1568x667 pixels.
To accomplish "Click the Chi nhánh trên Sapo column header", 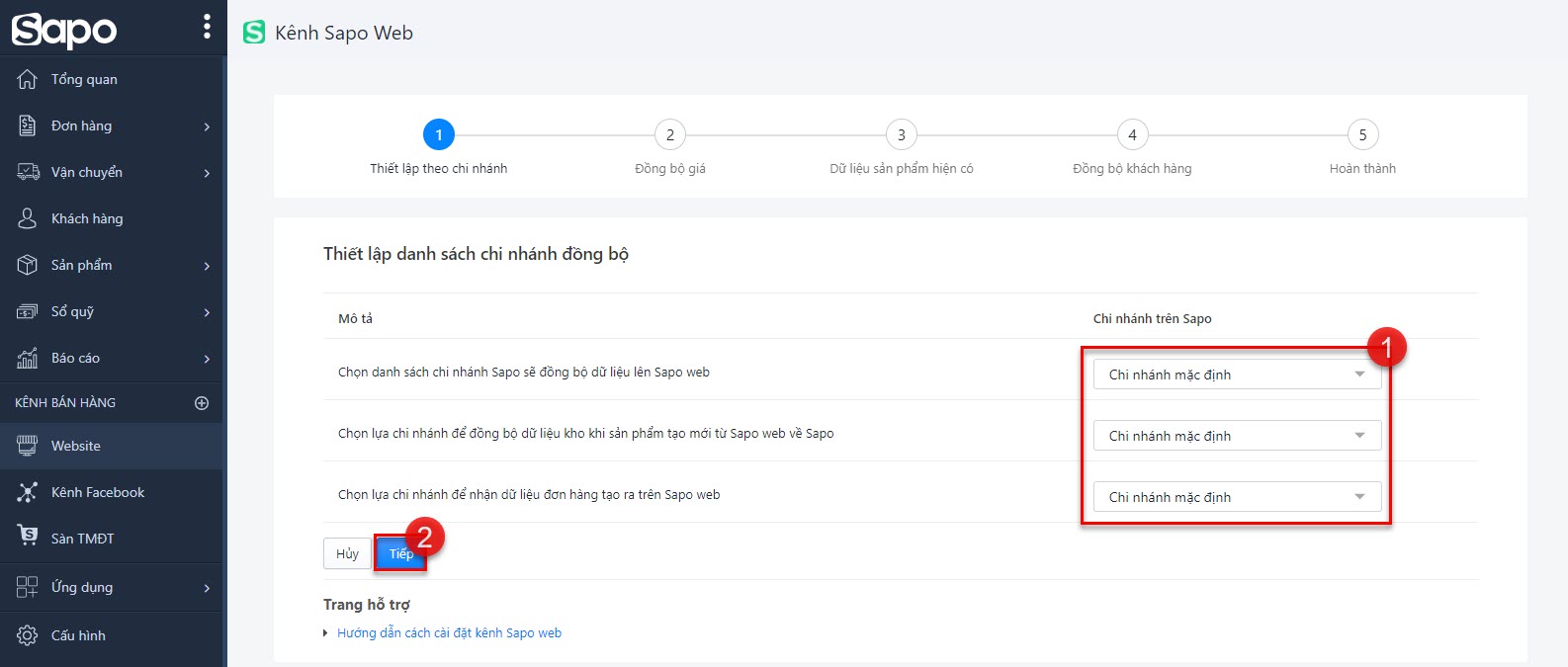I will (x=1152, y=318).
